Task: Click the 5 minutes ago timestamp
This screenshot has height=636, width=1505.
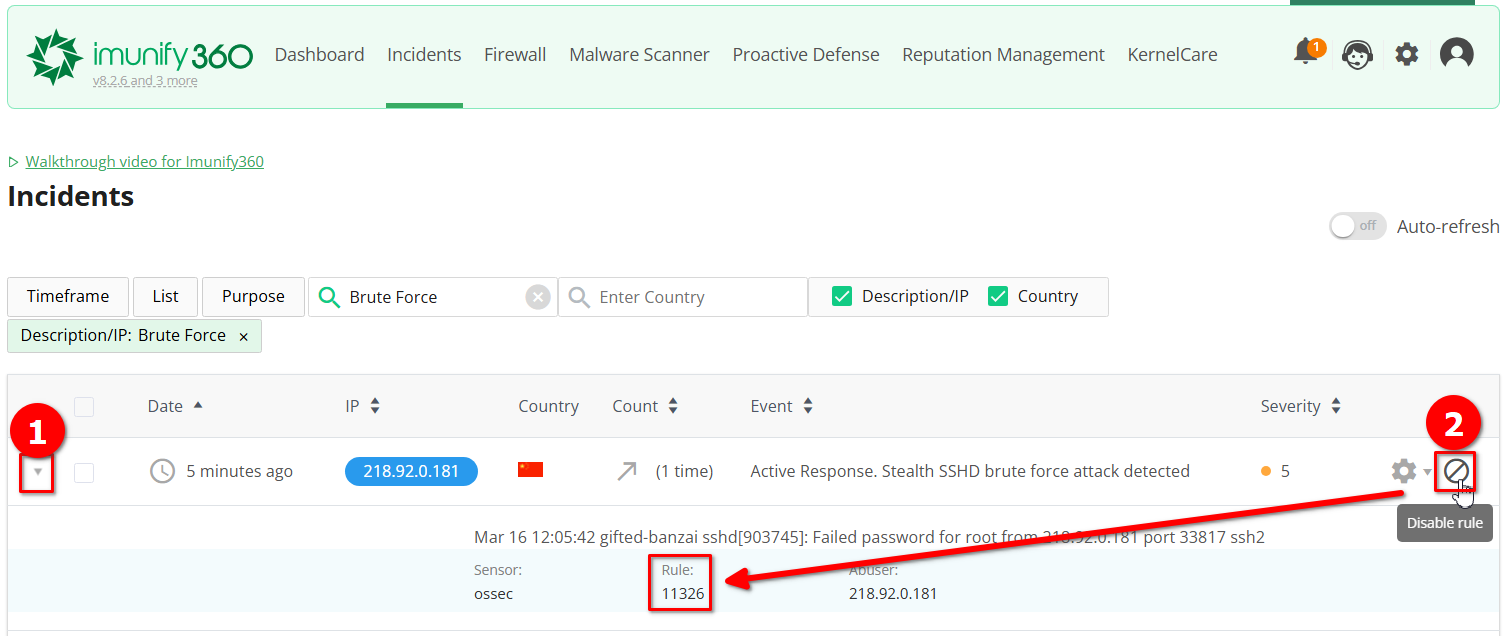Action: pos(239,471)
